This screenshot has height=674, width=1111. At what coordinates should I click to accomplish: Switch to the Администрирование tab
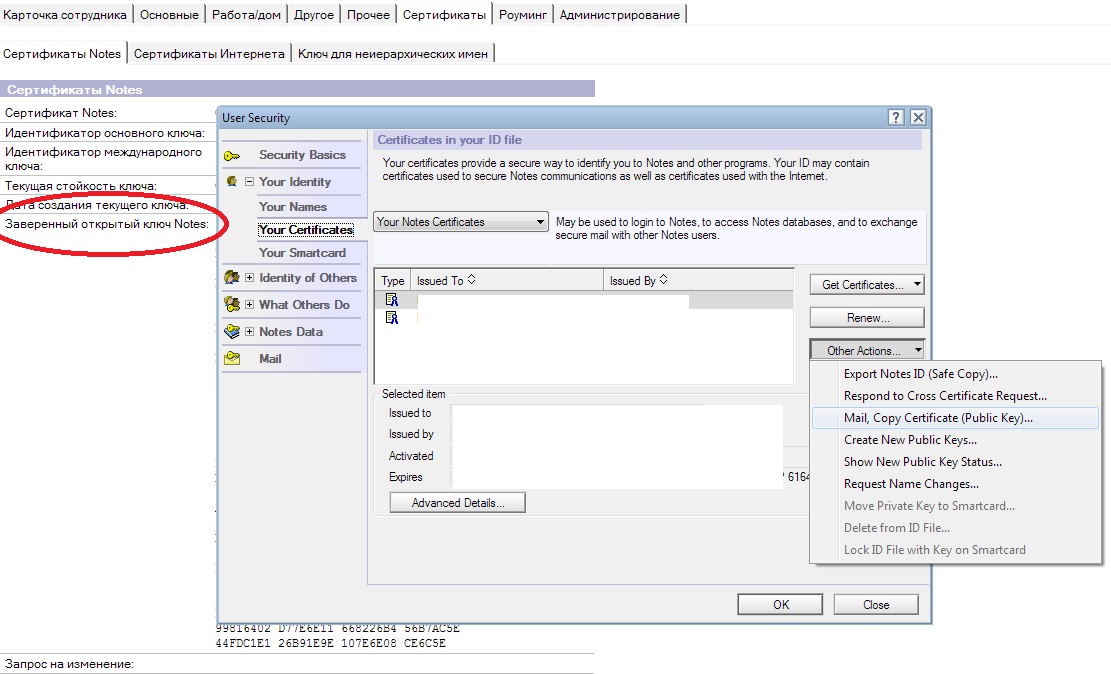(x=619, y=14)
